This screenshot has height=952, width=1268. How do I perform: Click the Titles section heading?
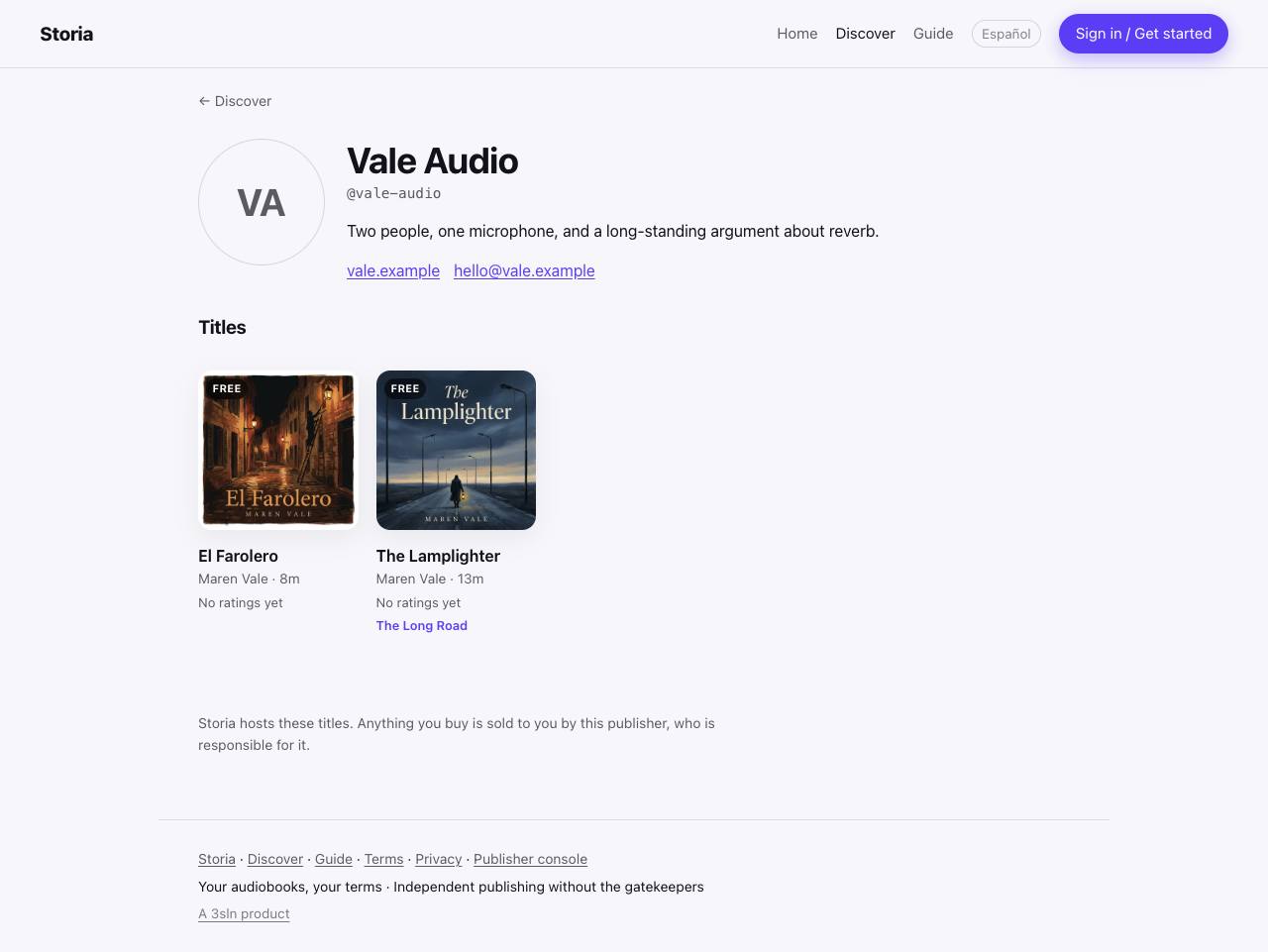point(222,327)
